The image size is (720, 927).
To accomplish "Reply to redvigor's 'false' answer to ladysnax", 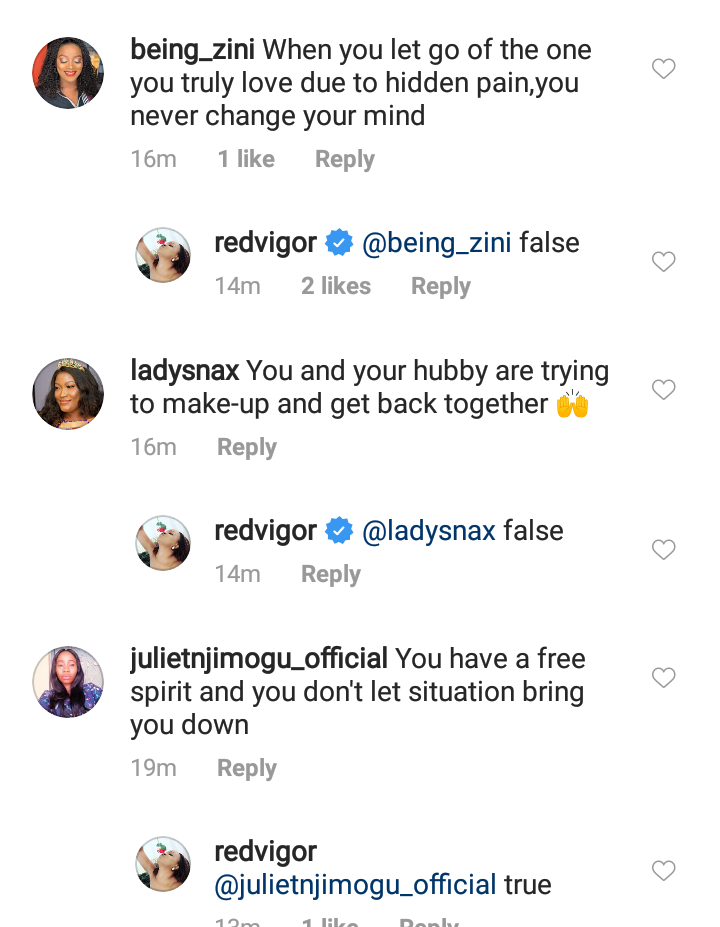I will pos(330,574).
